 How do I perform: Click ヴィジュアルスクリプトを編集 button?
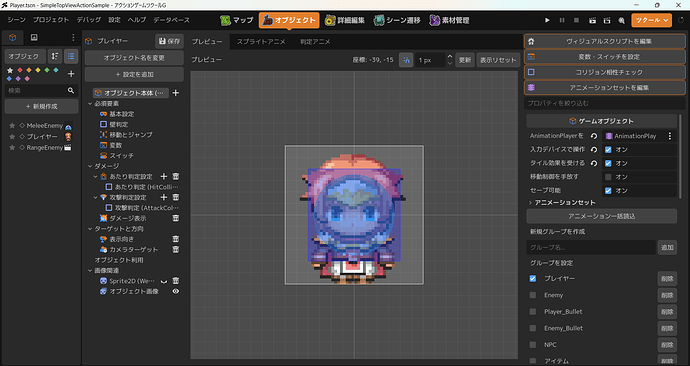[605, 41]
